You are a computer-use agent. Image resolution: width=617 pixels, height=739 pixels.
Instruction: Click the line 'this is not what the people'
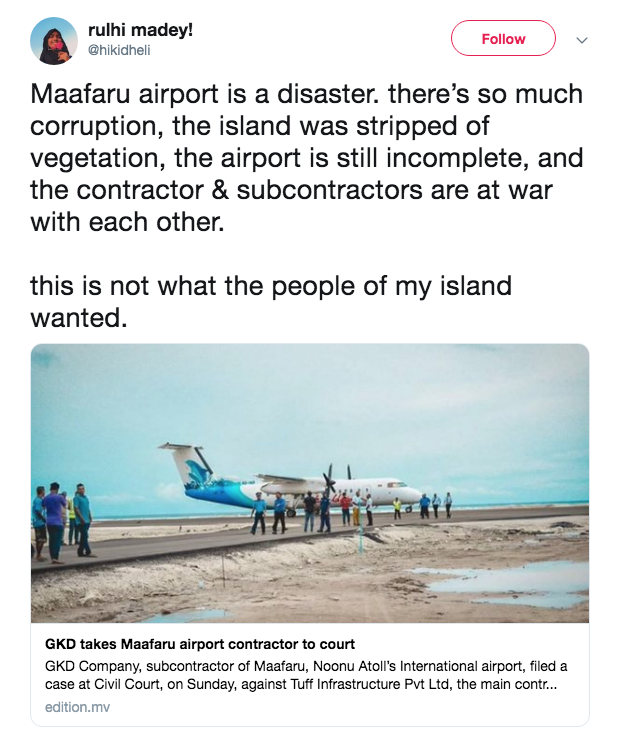pos(271,286)
